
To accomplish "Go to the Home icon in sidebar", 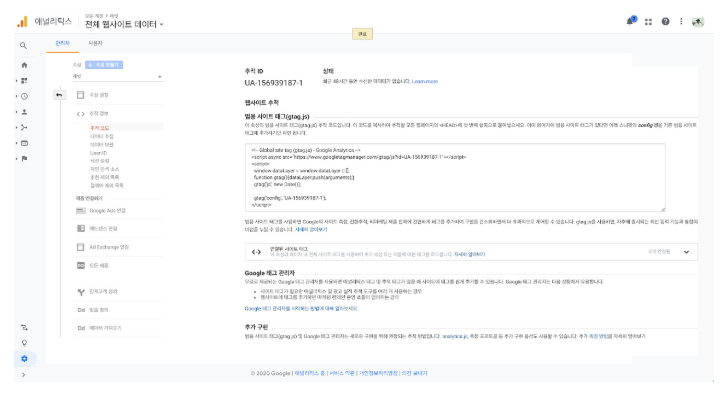I will coord(24,65).
